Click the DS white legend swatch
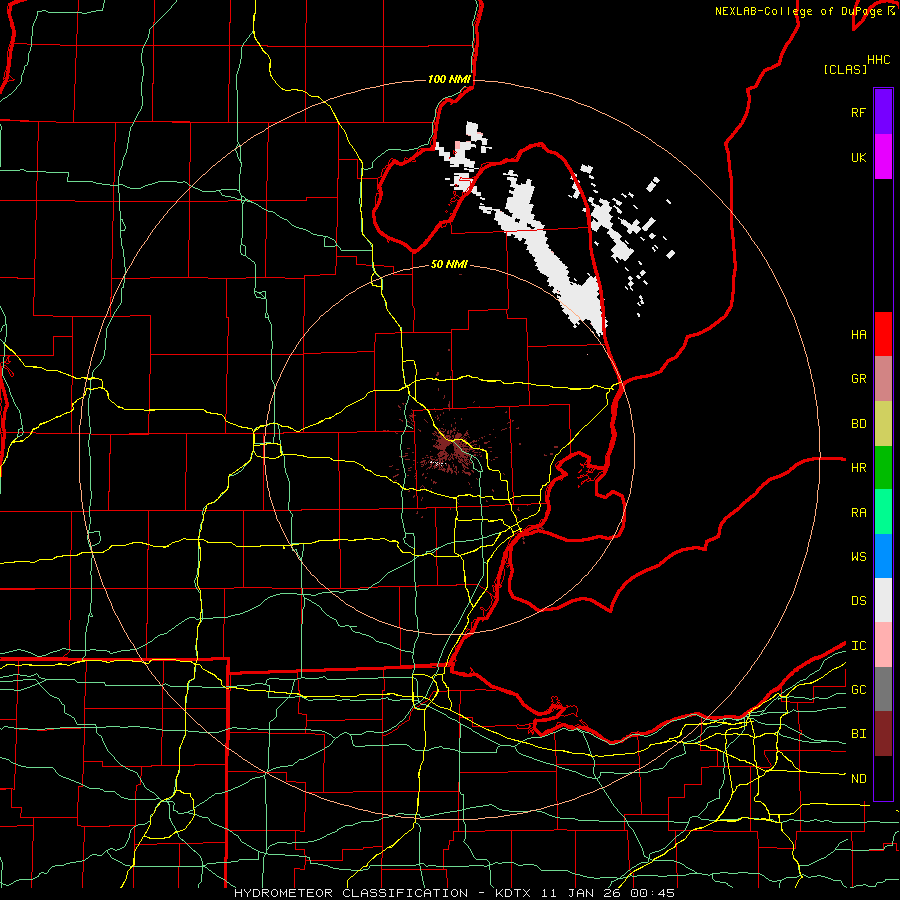Screen dimensions: 900x900 (883, 600)
